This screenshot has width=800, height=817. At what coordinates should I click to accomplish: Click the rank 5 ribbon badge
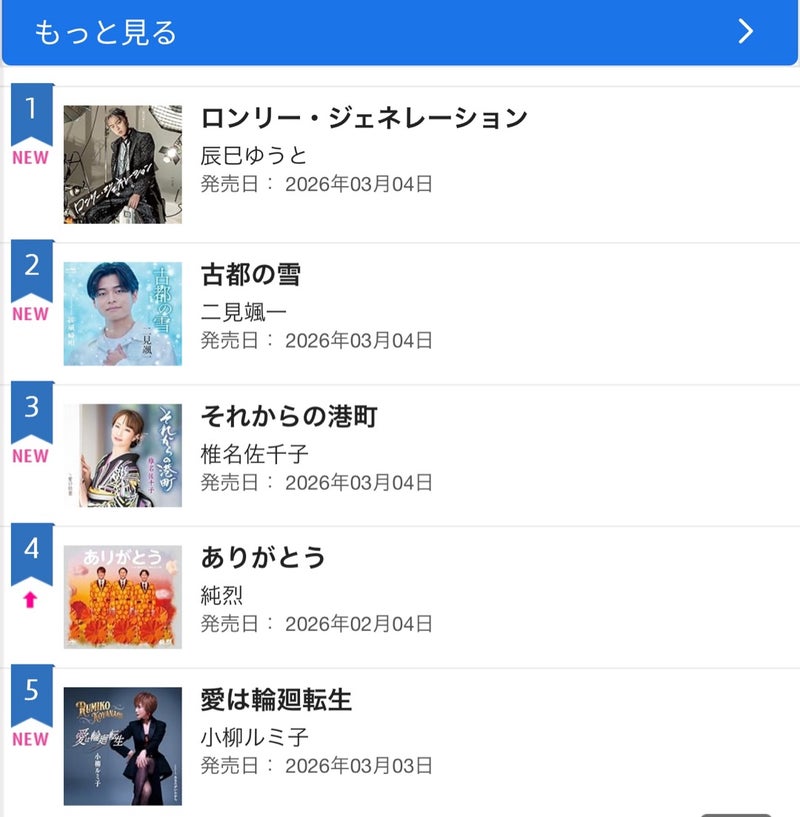pyautogui.click(x=31, y=694)
